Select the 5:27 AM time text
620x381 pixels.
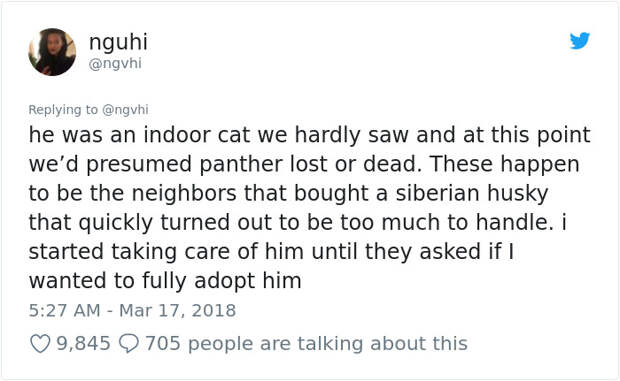click(x=64, y=311)
